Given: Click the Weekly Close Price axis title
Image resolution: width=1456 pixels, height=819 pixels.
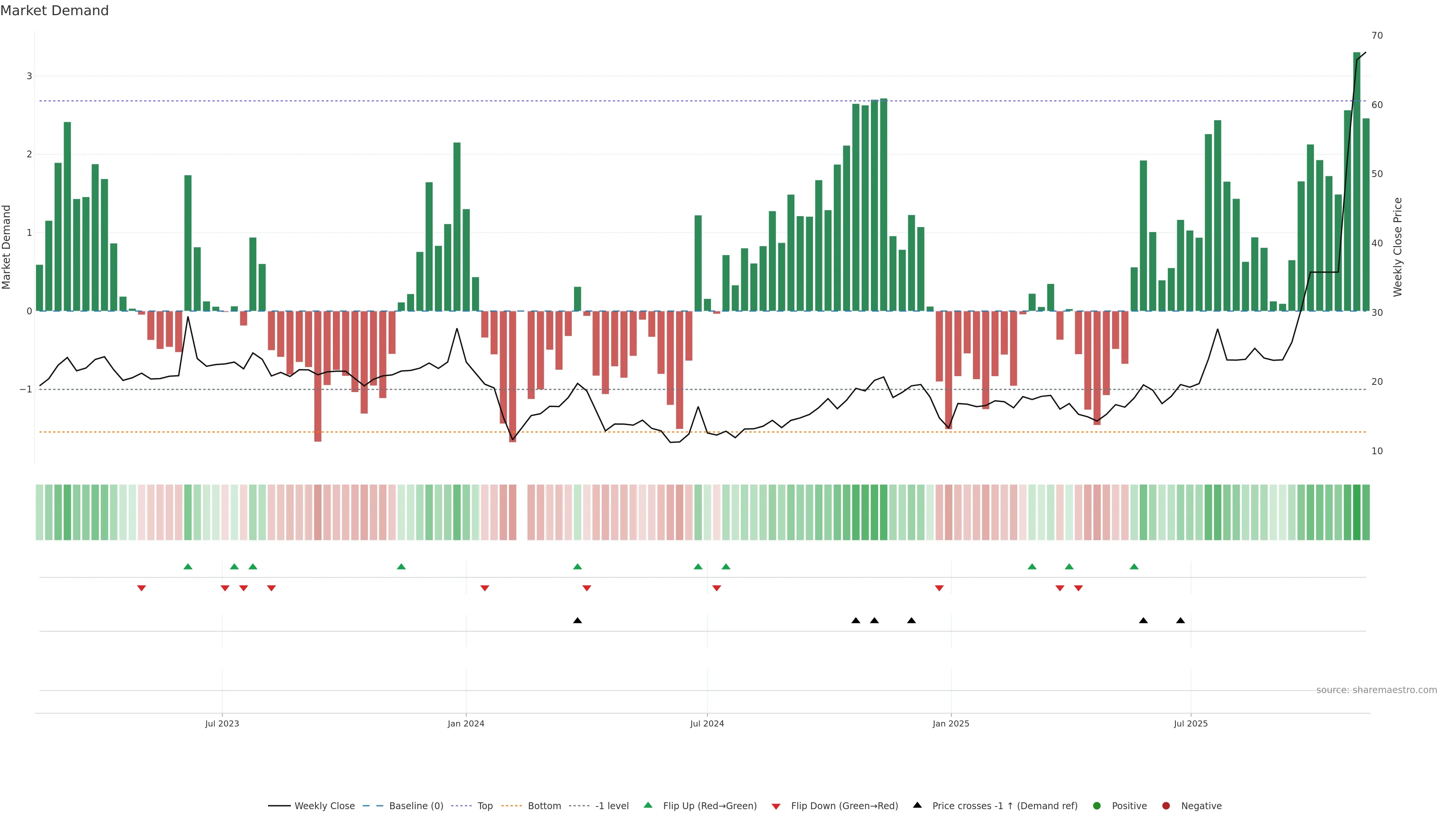Looking at the screenshot, I should [x=1398, y=247].
